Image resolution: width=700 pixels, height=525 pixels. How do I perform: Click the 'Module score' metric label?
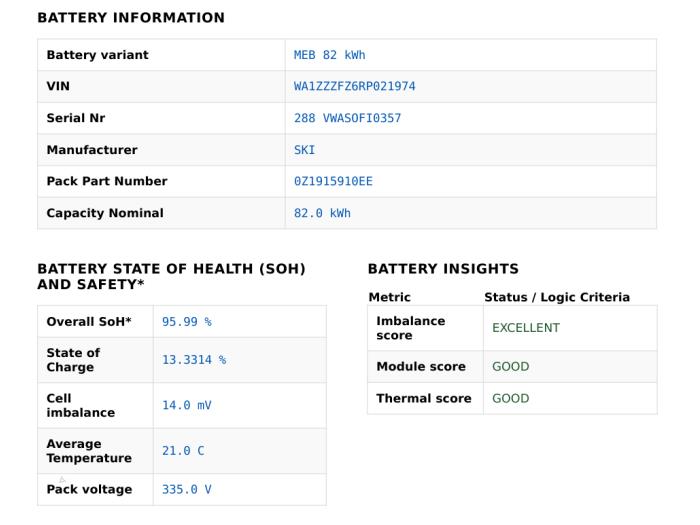[x=421, y=367]
